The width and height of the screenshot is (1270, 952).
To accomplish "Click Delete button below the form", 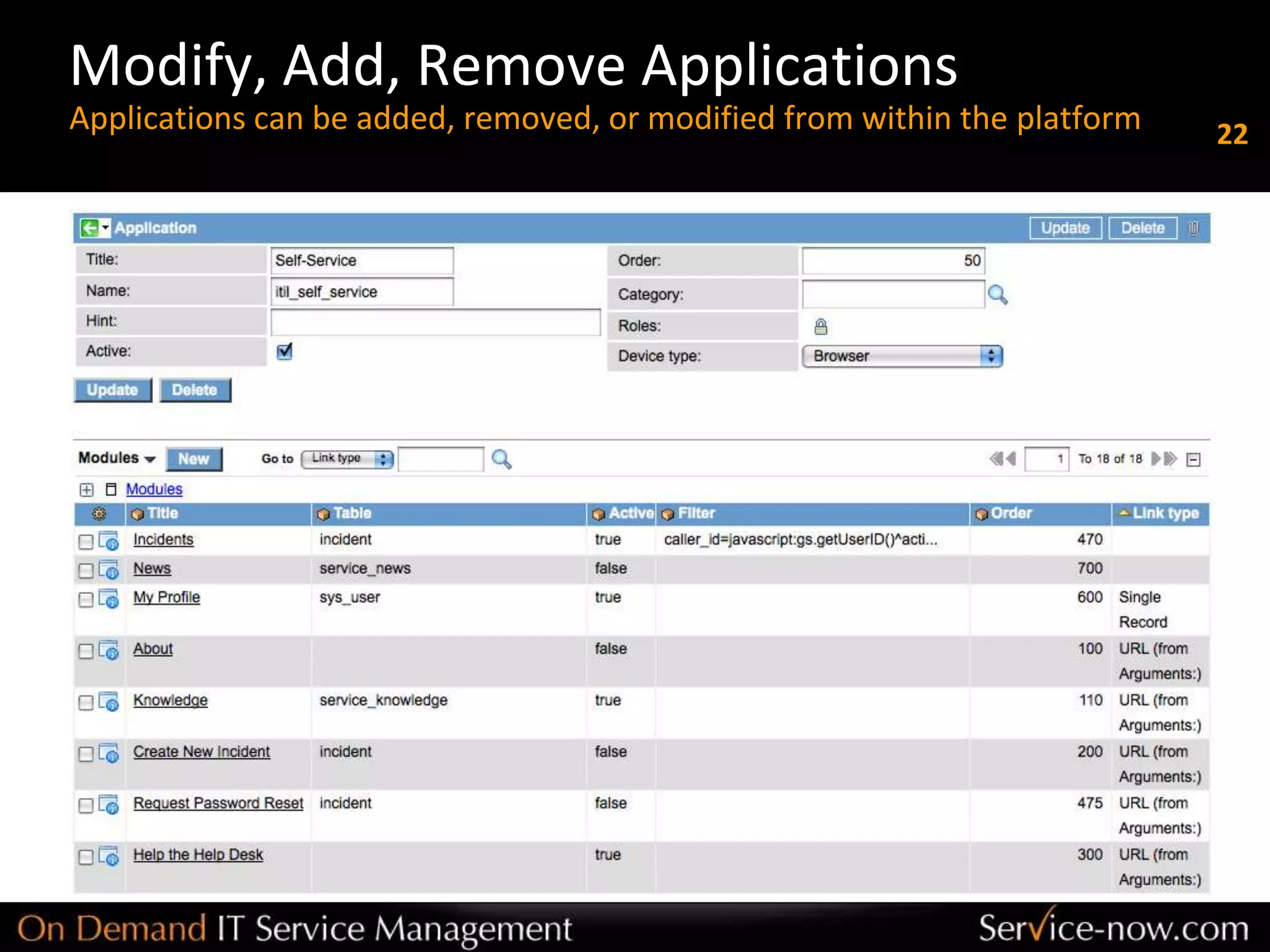I will tap(195, 390).
